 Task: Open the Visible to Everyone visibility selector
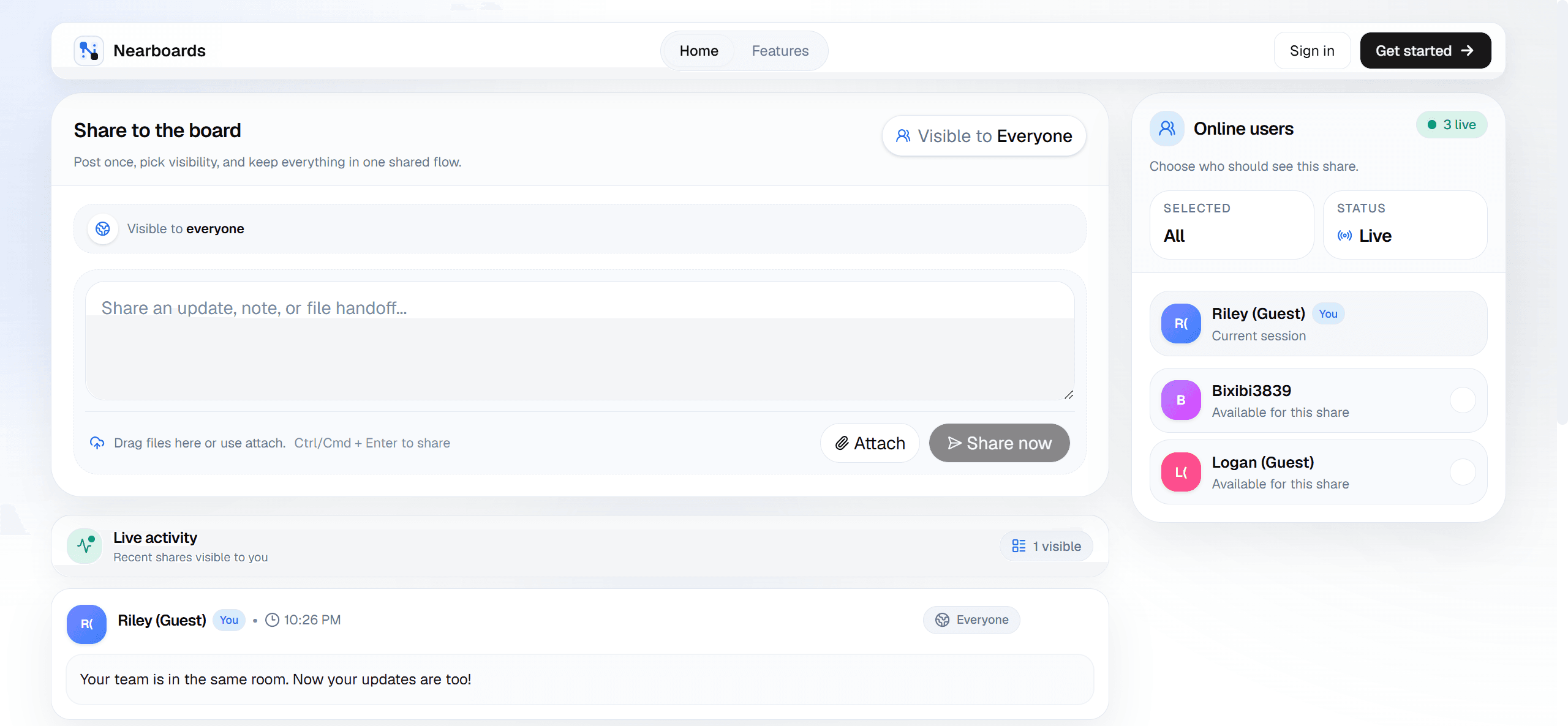pyautogui.click(x=984, y=136)
